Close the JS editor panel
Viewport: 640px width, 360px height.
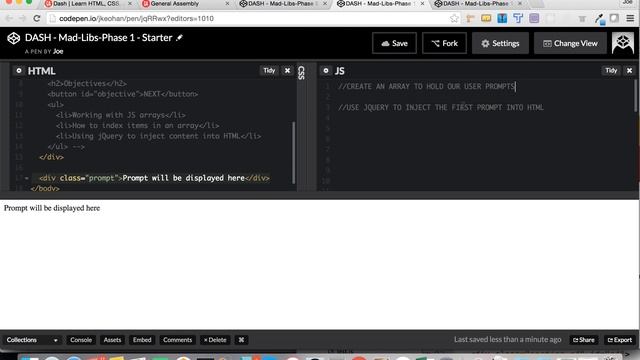pyautogui.click(x=629, y=71)
